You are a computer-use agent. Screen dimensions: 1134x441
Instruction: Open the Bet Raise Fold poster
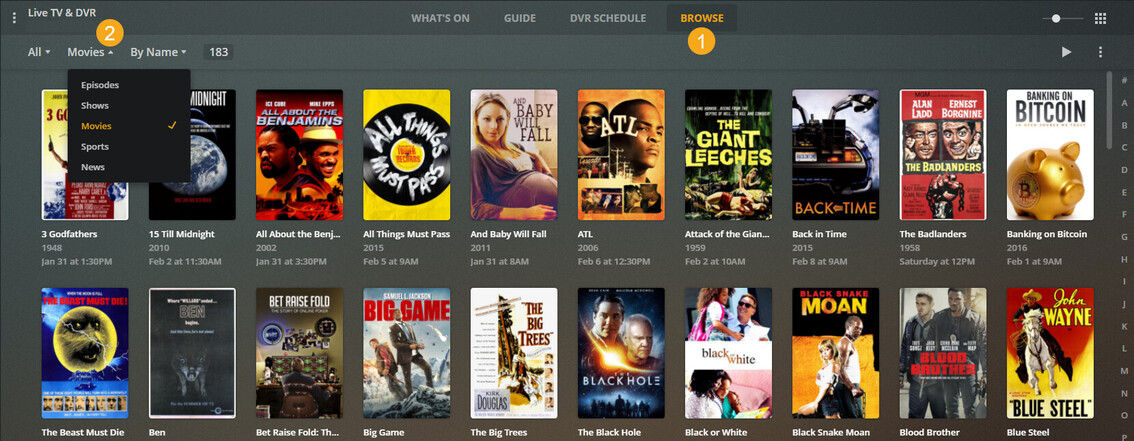299,353
